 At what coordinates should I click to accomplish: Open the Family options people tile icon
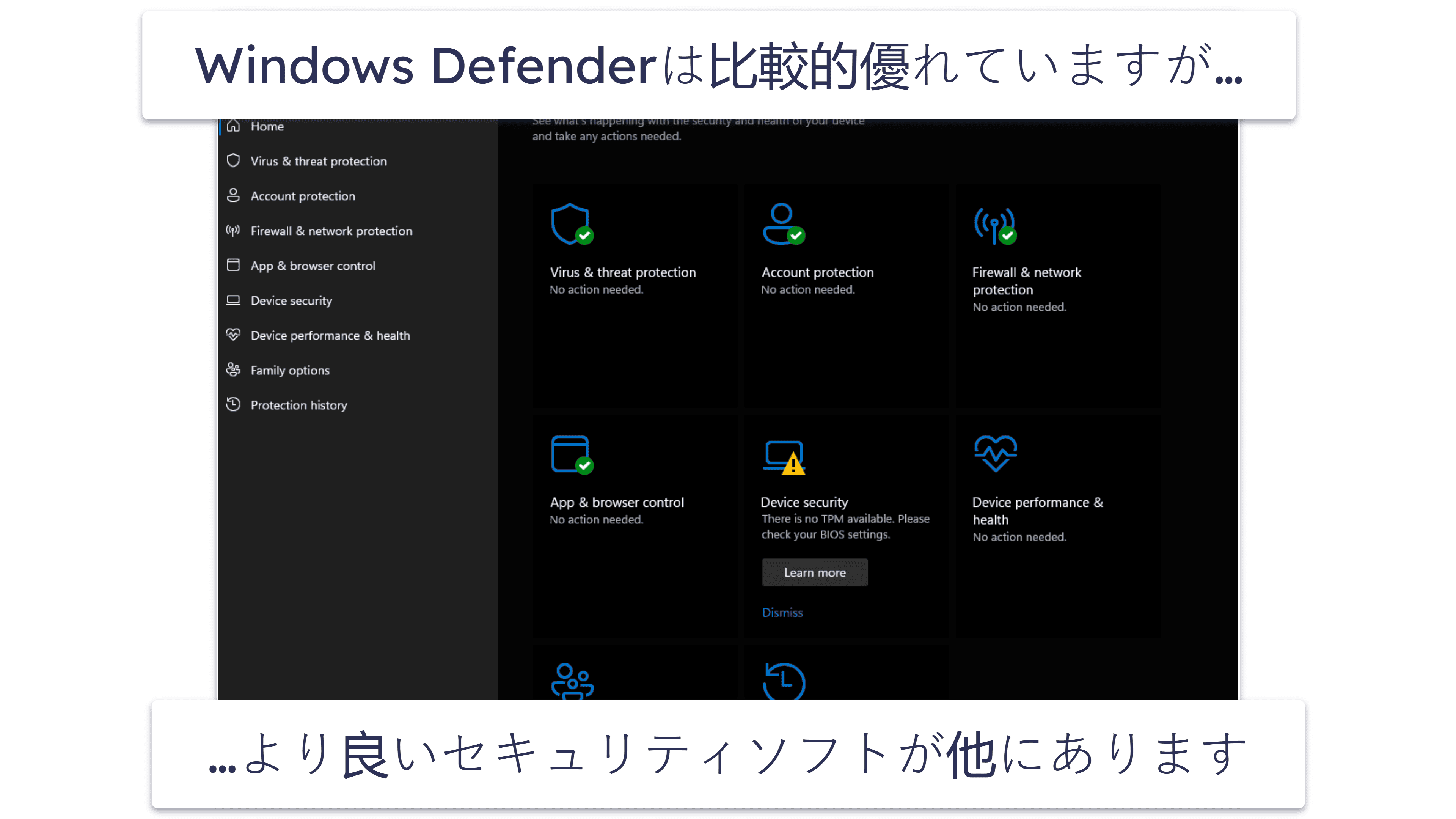(572, 682)
